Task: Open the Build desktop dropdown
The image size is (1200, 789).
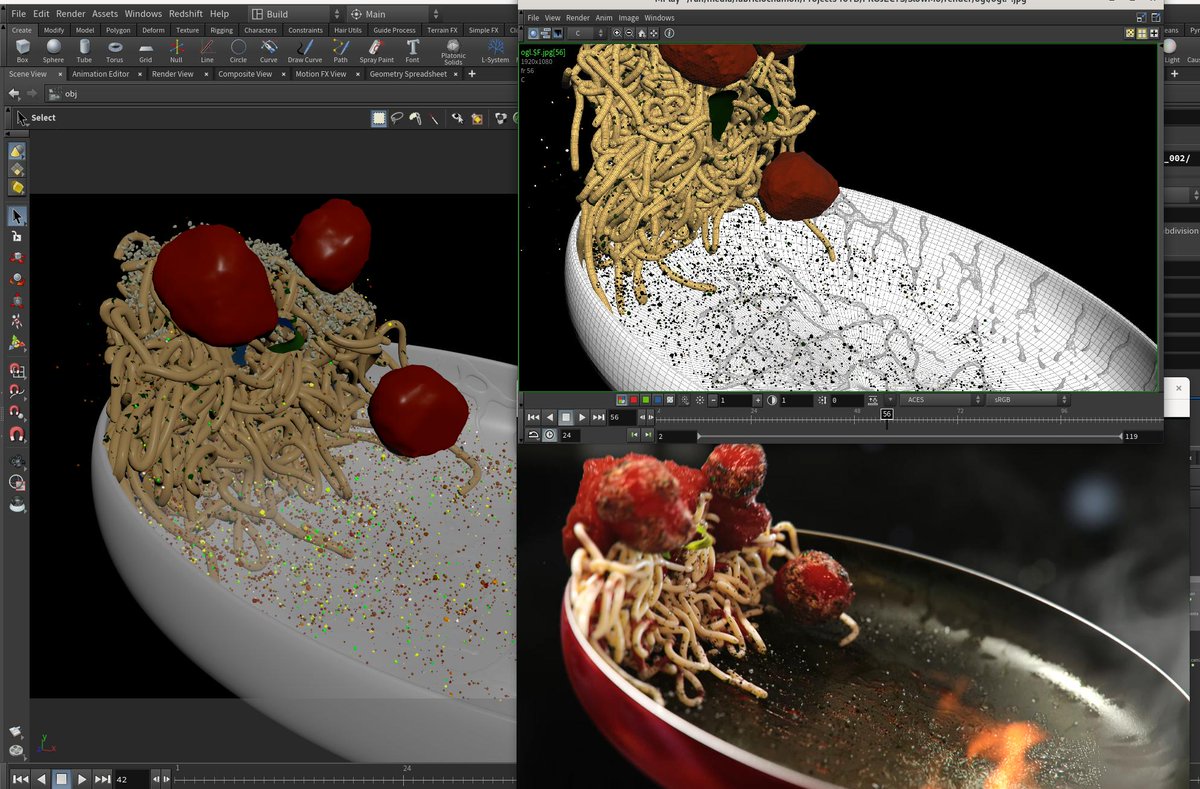Action: [x=295, y=14]
